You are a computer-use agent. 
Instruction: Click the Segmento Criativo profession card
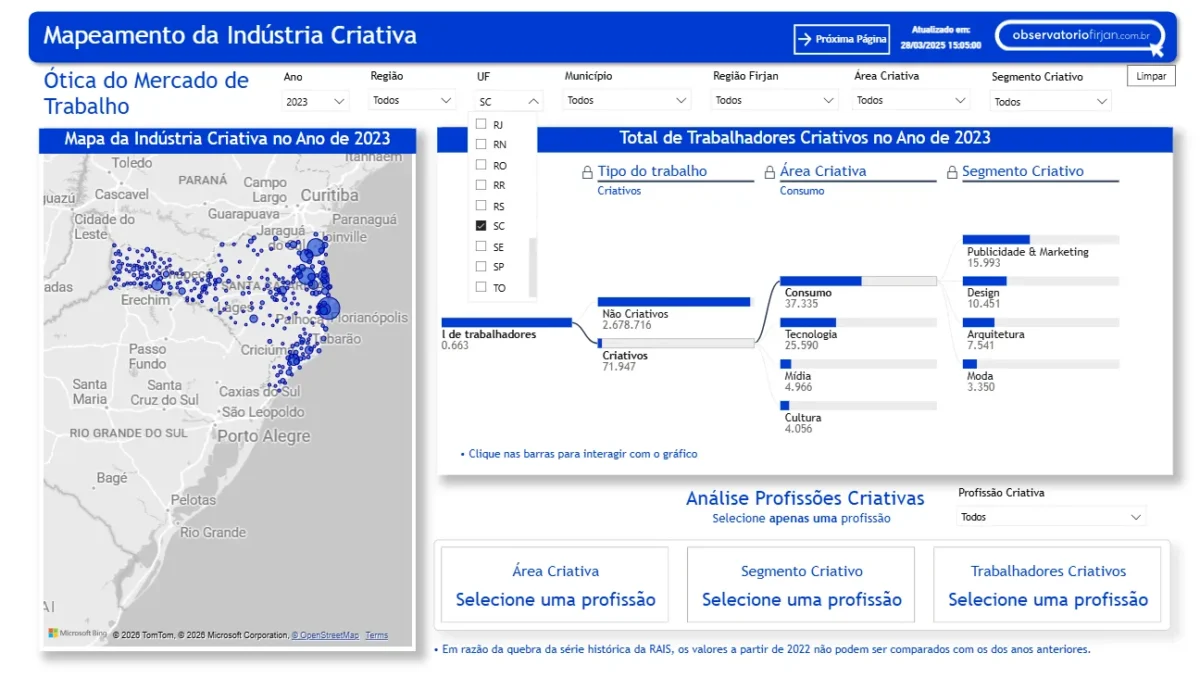[801, 585]
